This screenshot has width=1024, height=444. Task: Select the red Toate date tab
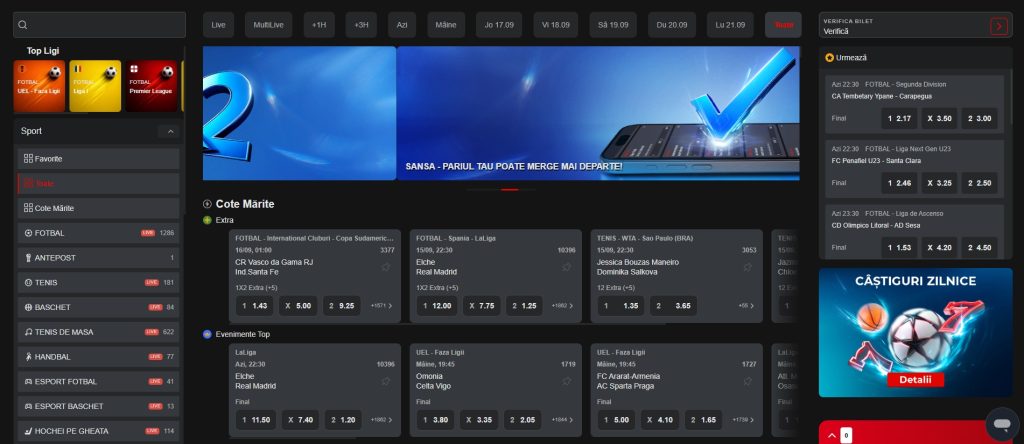pyautogui.click(x=784, y=25)
